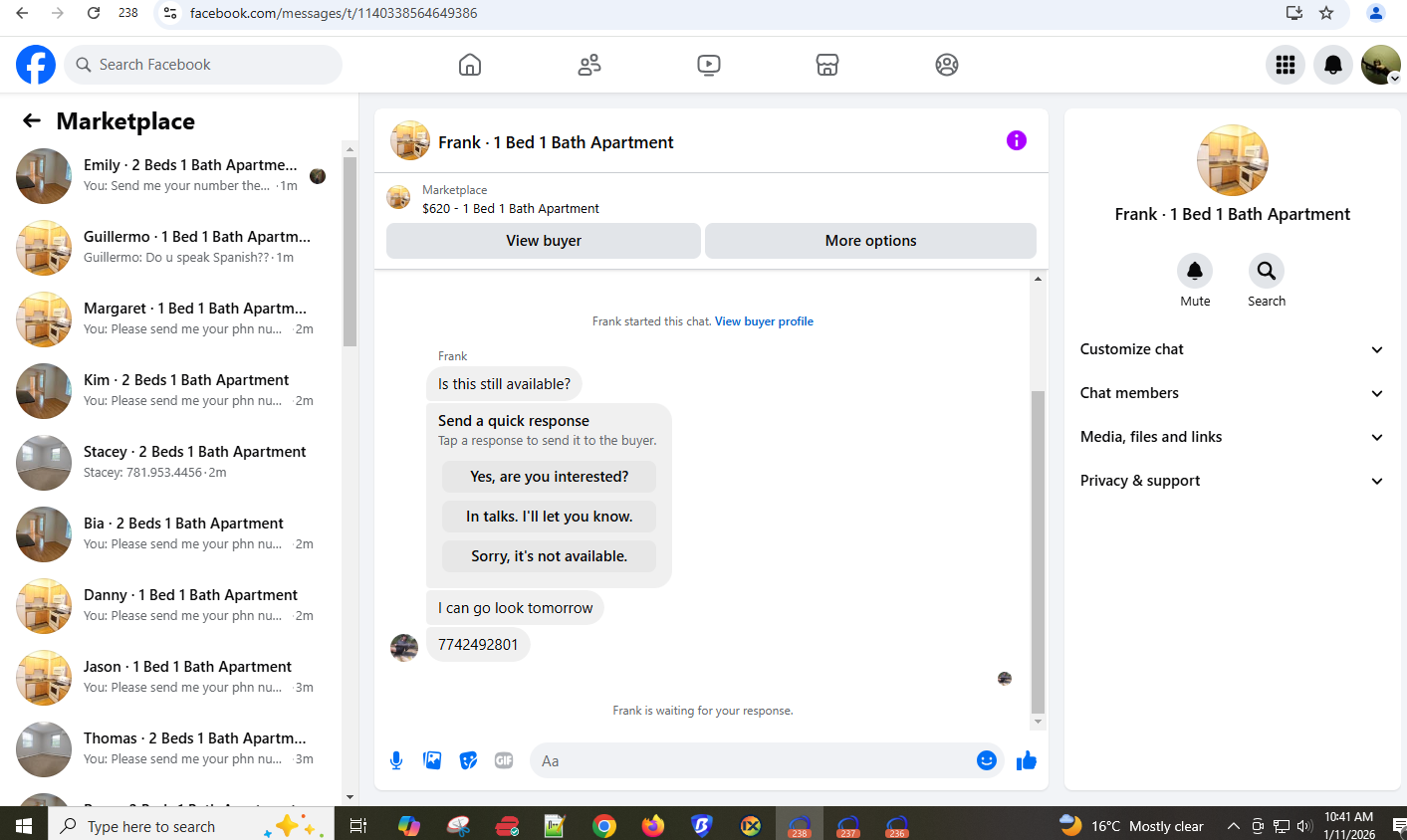Open the weather widget 16°C Mostly clear
Screen dimensions: 1407x840
click(1131, 826)
